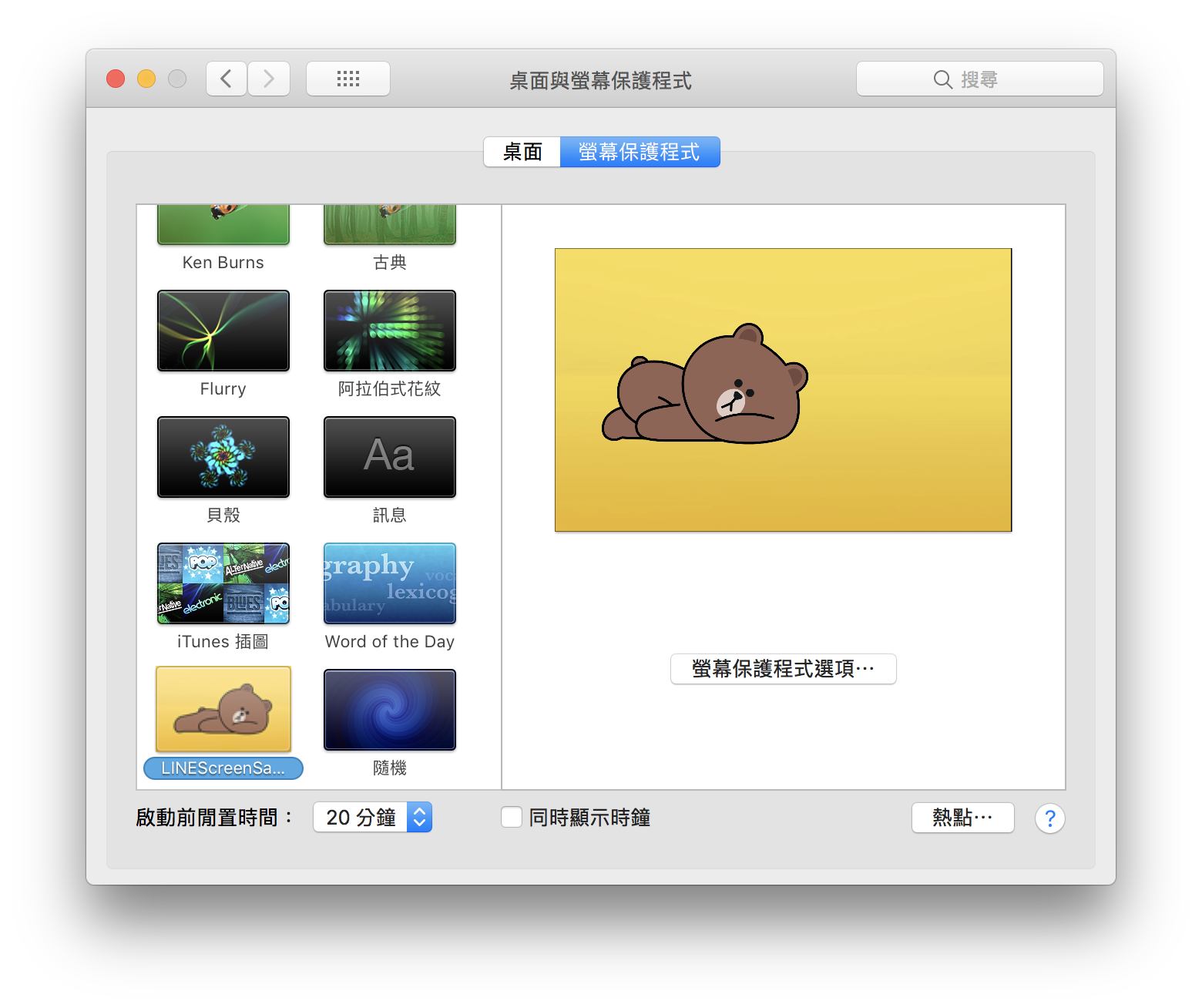Select the Word of the Day thumbnail
This screenshot has width=1202, height=1008.
point(390,583)
